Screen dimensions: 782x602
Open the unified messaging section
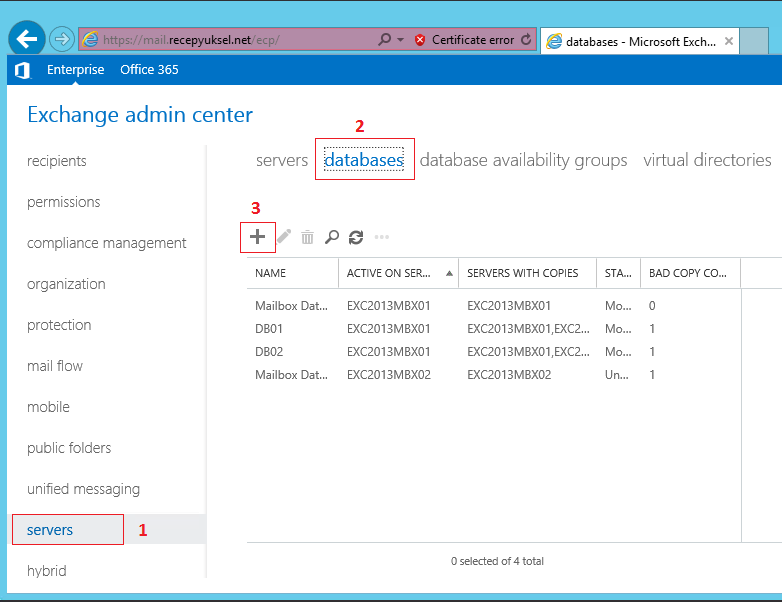(84, 489)
